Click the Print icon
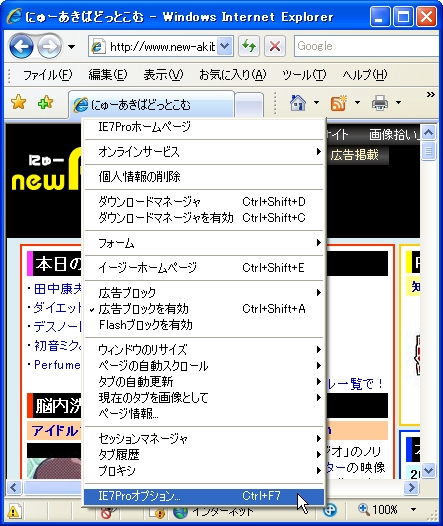Image resolution: width=443 pixels, height=526 pixels. 380,102
